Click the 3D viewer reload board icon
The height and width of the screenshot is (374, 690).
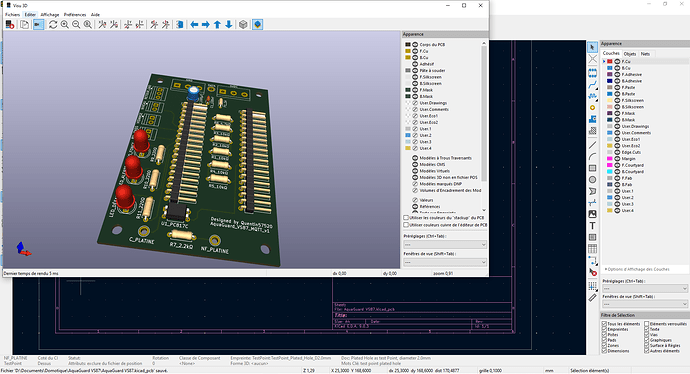click(x=10, y=25)
